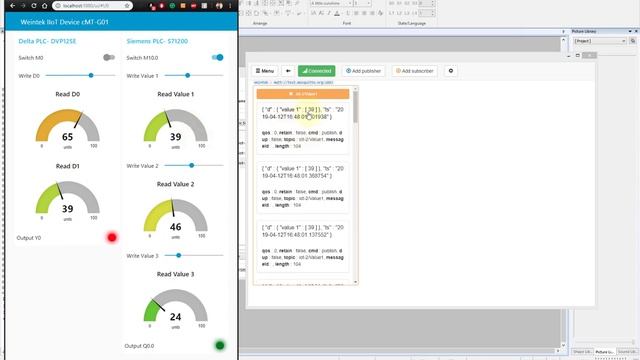
Task: Click the broker address link below Menu
Action: pos(293,82)
